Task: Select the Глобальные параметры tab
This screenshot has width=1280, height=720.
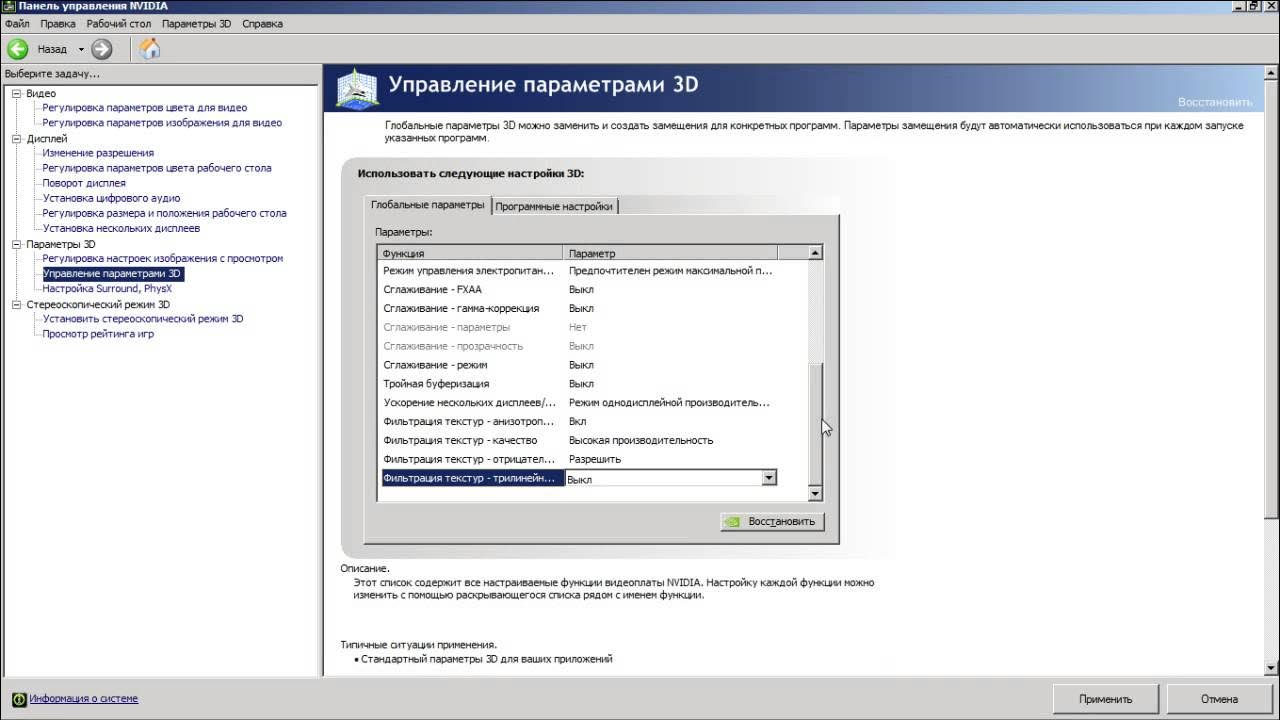Action: pyautogui.click(x=428, y=205)
